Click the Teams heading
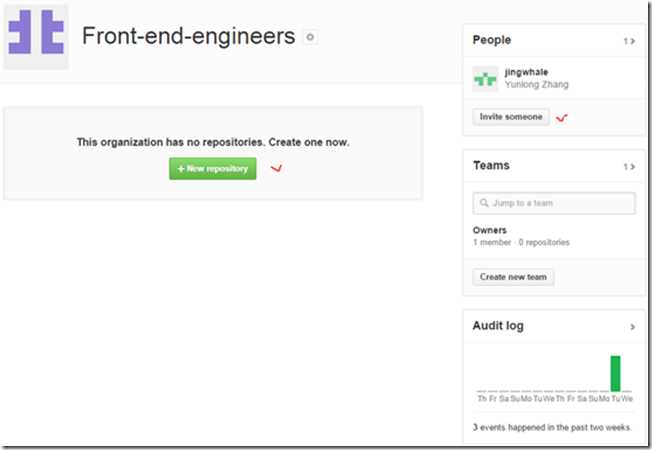 (491, 165)
